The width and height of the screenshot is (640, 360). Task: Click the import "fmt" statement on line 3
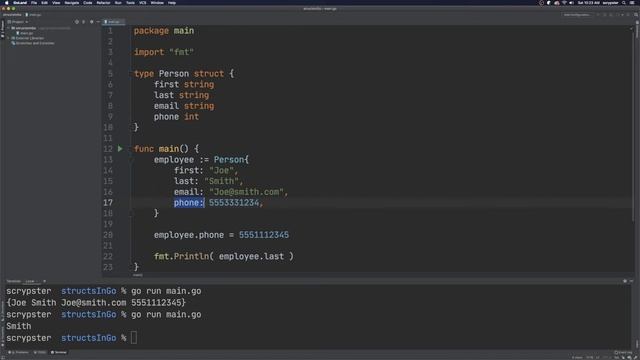(164, 52)
